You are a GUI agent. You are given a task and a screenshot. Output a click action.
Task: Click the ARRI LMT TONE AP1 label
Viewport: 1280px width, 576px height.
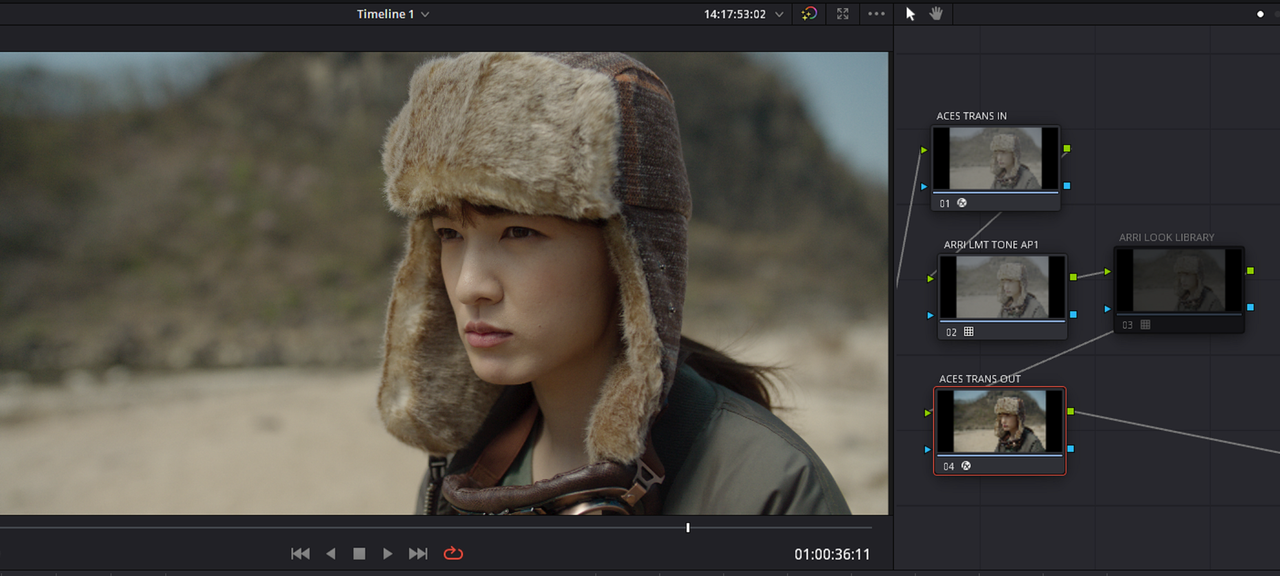tap(992, 245)
